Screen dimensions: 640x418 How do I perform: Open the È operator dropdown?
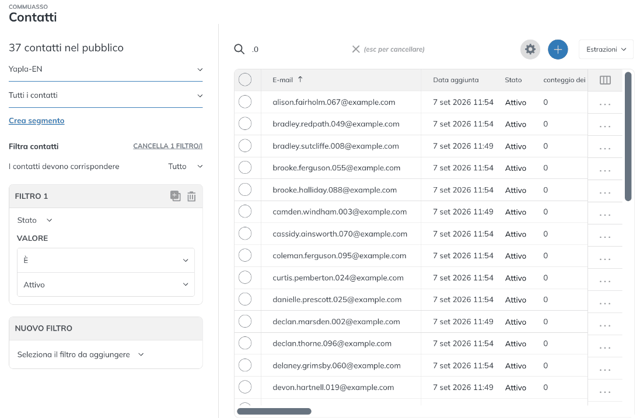tap(106, 260)
